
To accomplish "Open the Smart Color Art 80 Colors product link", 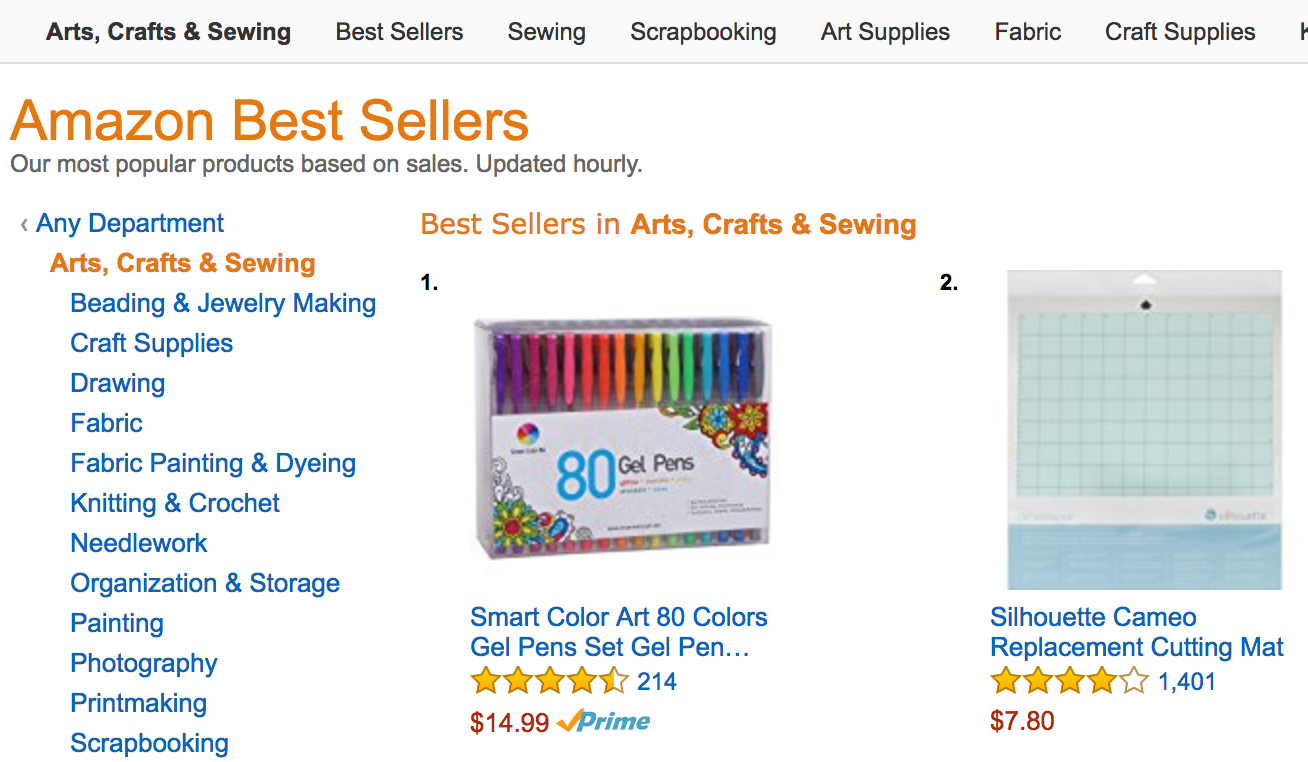I will click(x=618, y=631).
